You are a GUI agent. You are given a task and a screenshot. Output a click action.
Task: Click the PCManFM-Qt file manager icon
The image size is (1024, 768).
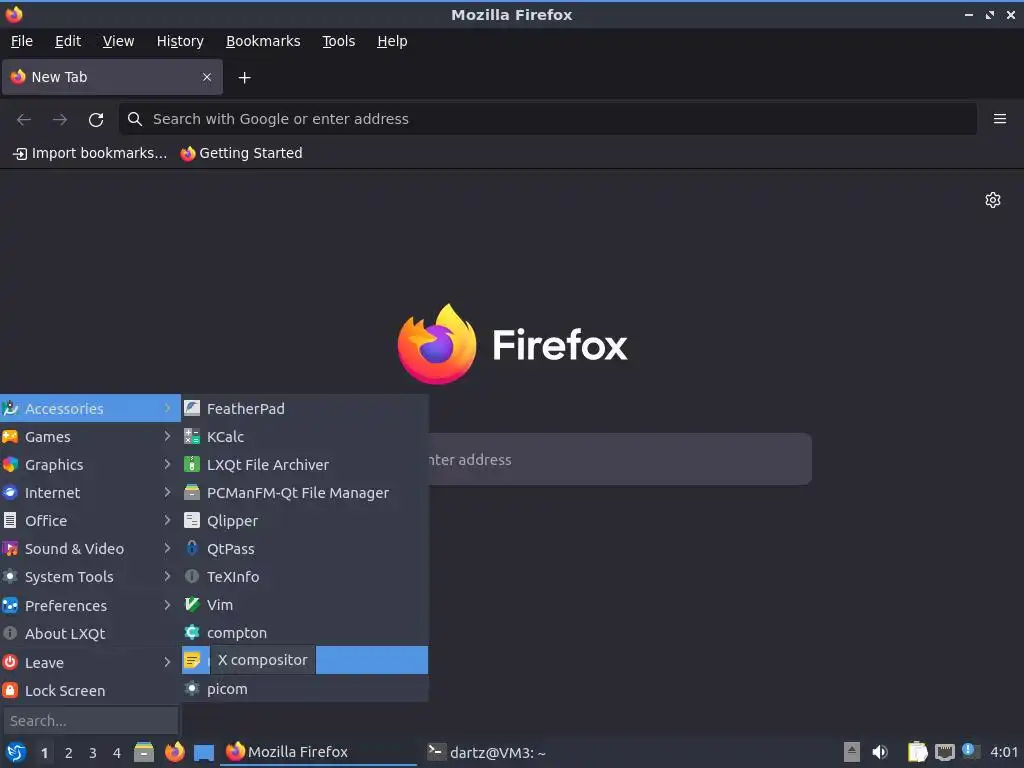click(x=192, y=493)
